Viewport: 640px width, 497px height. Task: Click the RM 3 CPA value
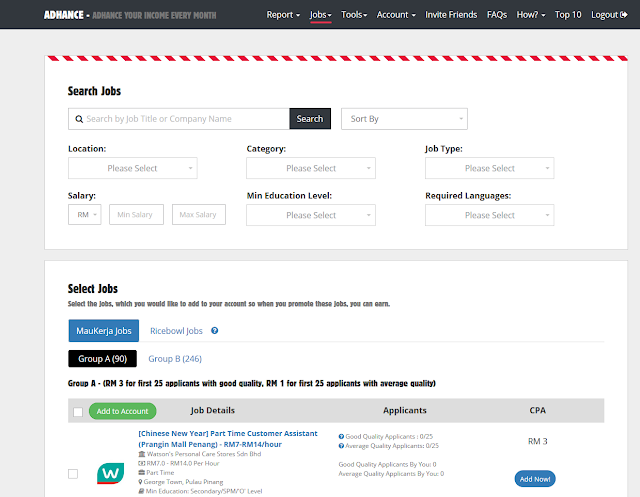click(538, 441)
